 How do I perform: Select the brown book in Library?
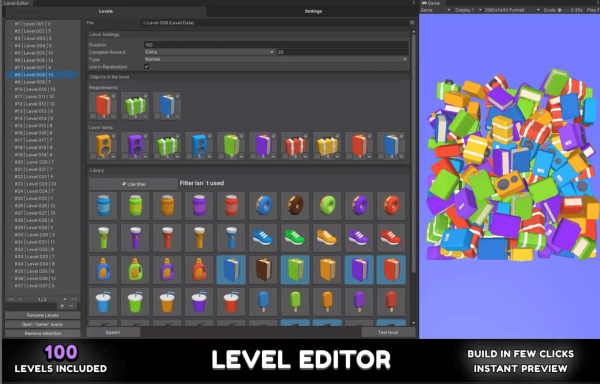[x=263, y=270]
